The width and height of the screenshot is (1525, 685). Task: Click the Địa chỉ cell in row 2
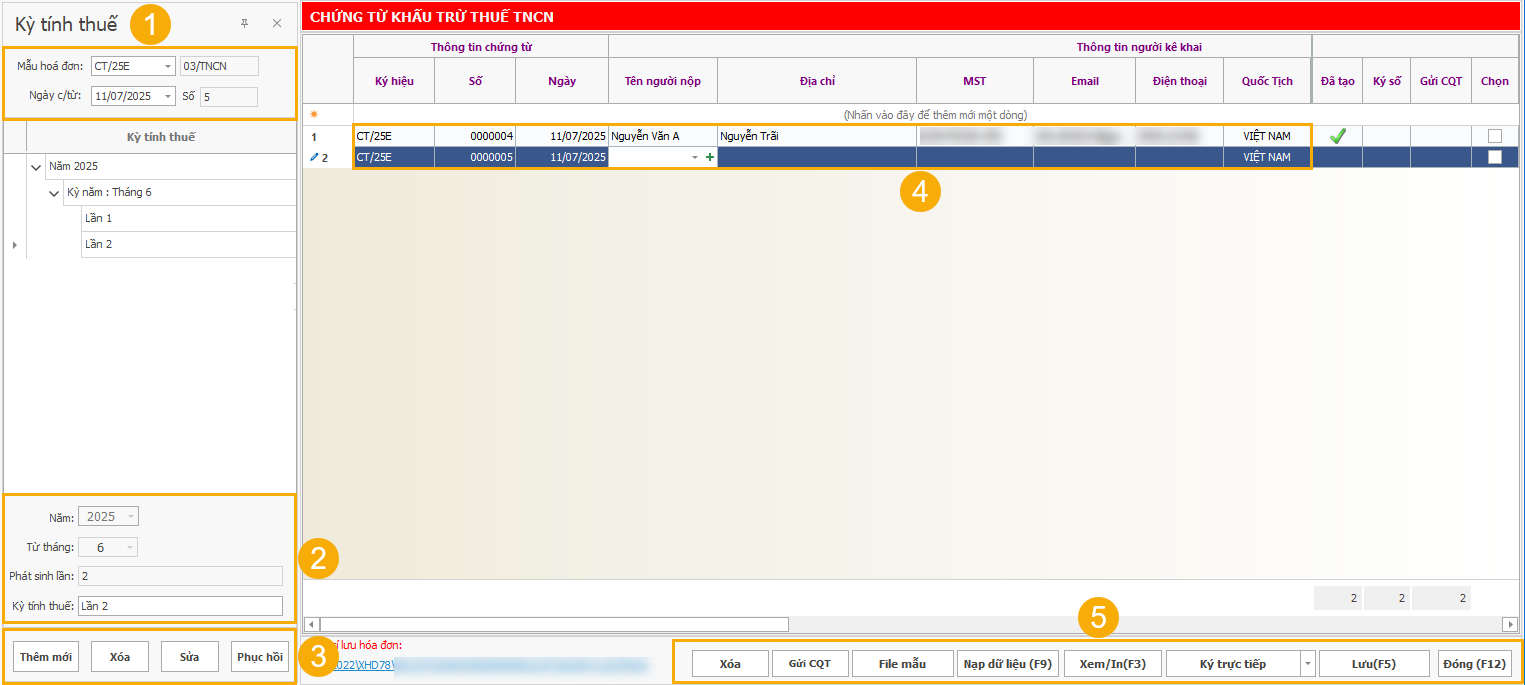tap(817, 157)
